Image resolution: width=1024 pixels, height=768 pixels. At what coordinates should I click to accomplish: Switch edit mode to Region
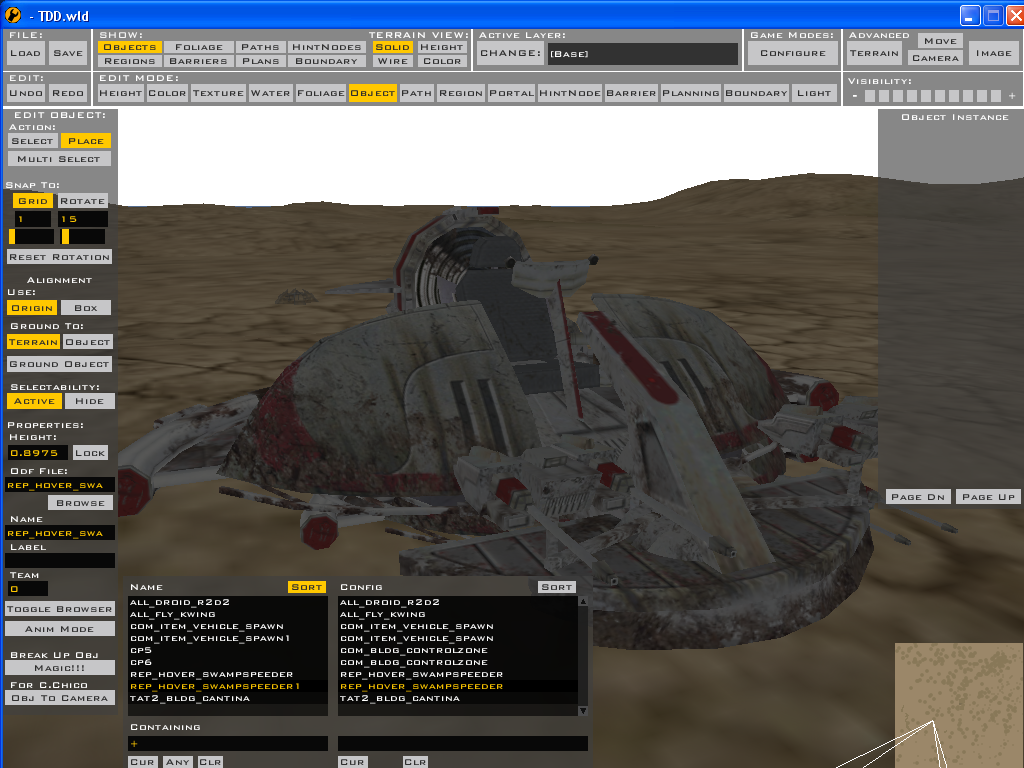(461, 93)
